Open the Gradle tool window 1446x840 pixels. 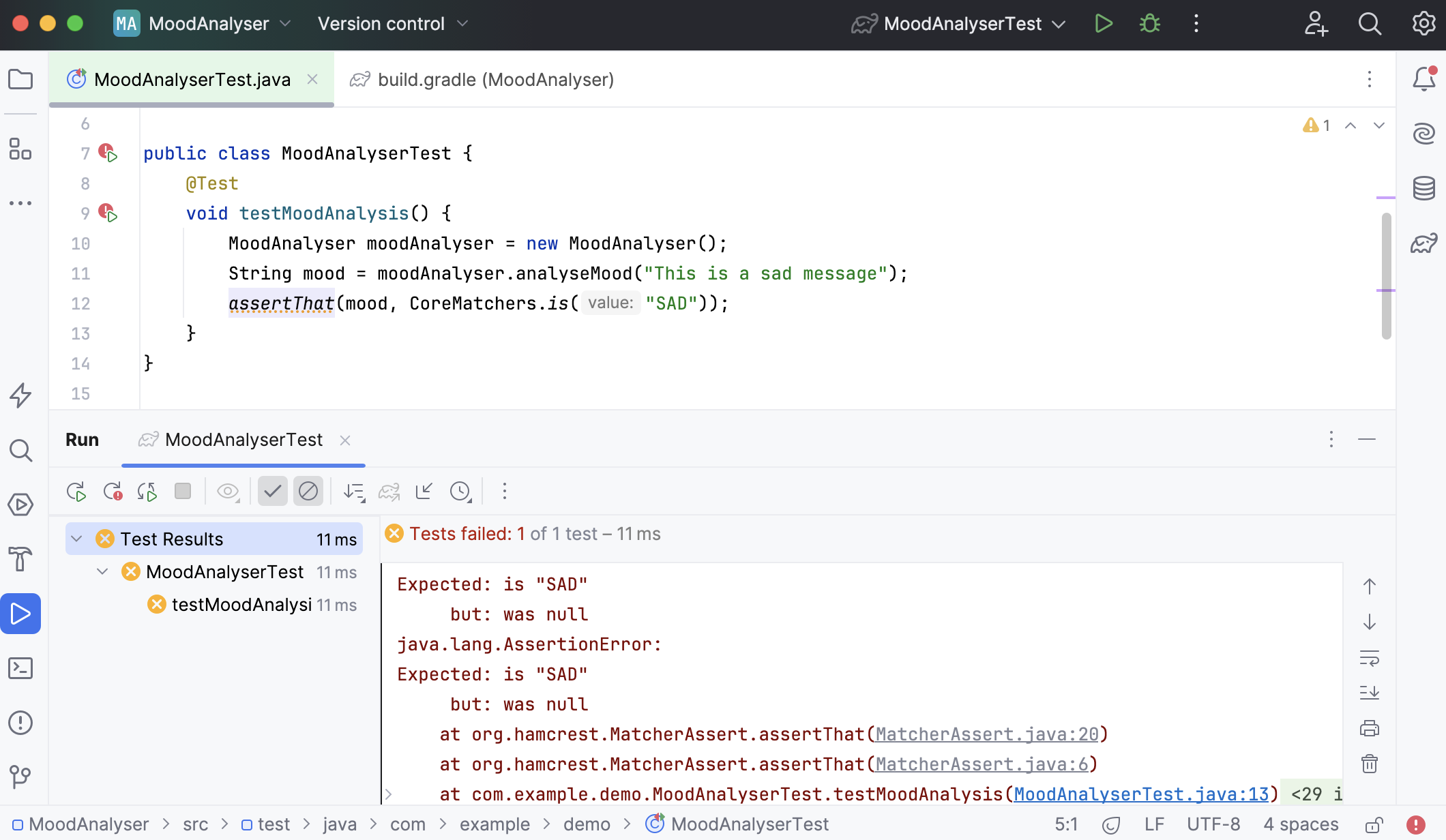1424,243
